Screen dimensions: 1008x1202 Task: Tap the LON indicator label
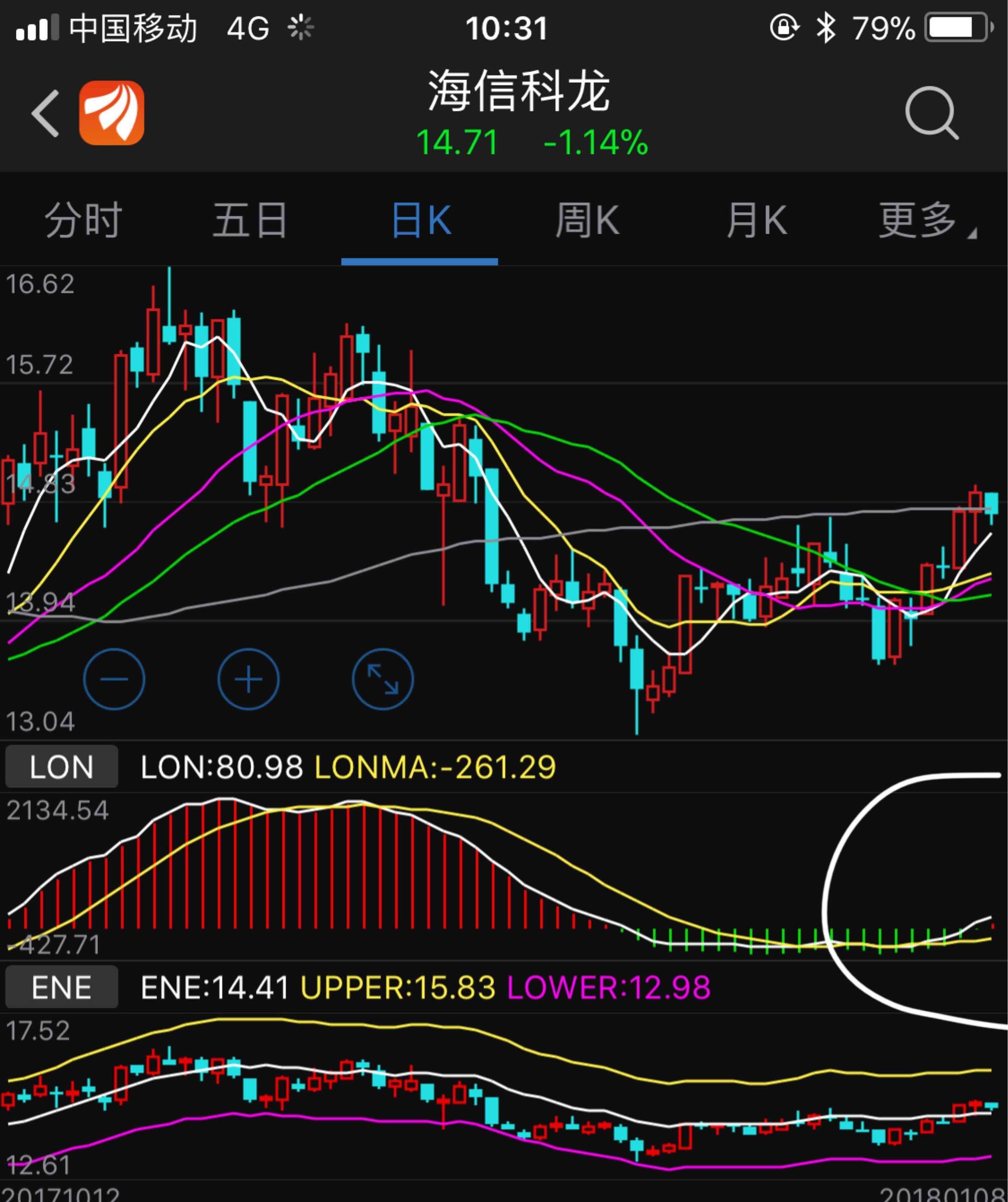pyautogui.click(x=61, y=767)
